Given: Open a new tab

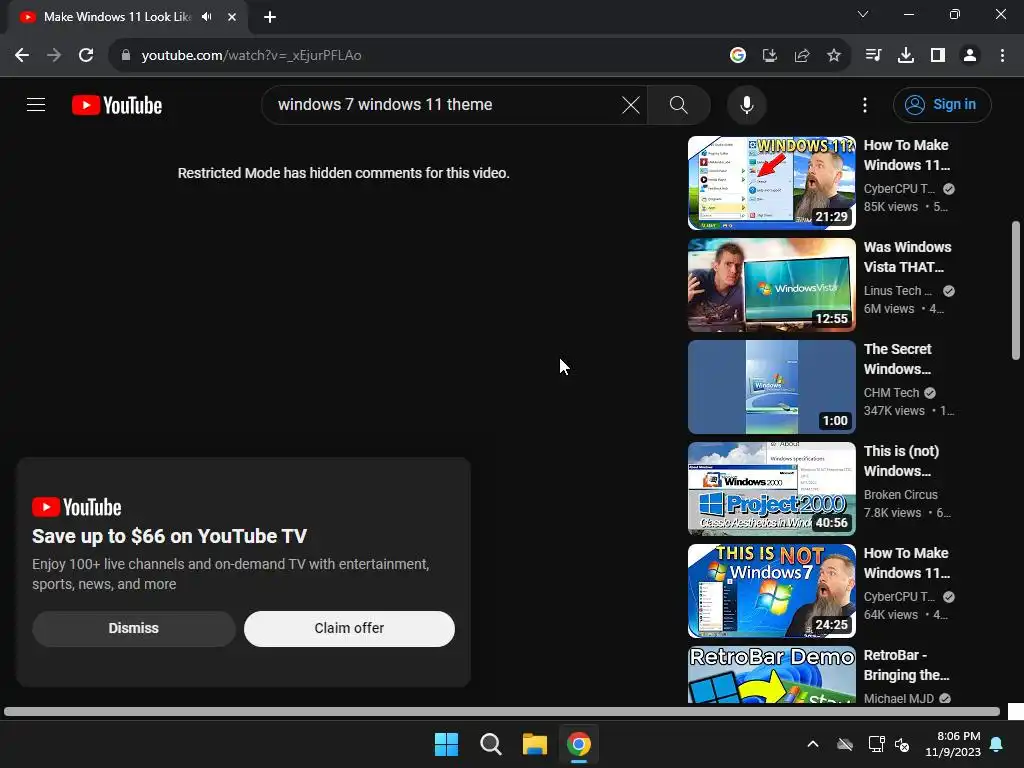Looking at the screenshot, I should tap(270, 17).
